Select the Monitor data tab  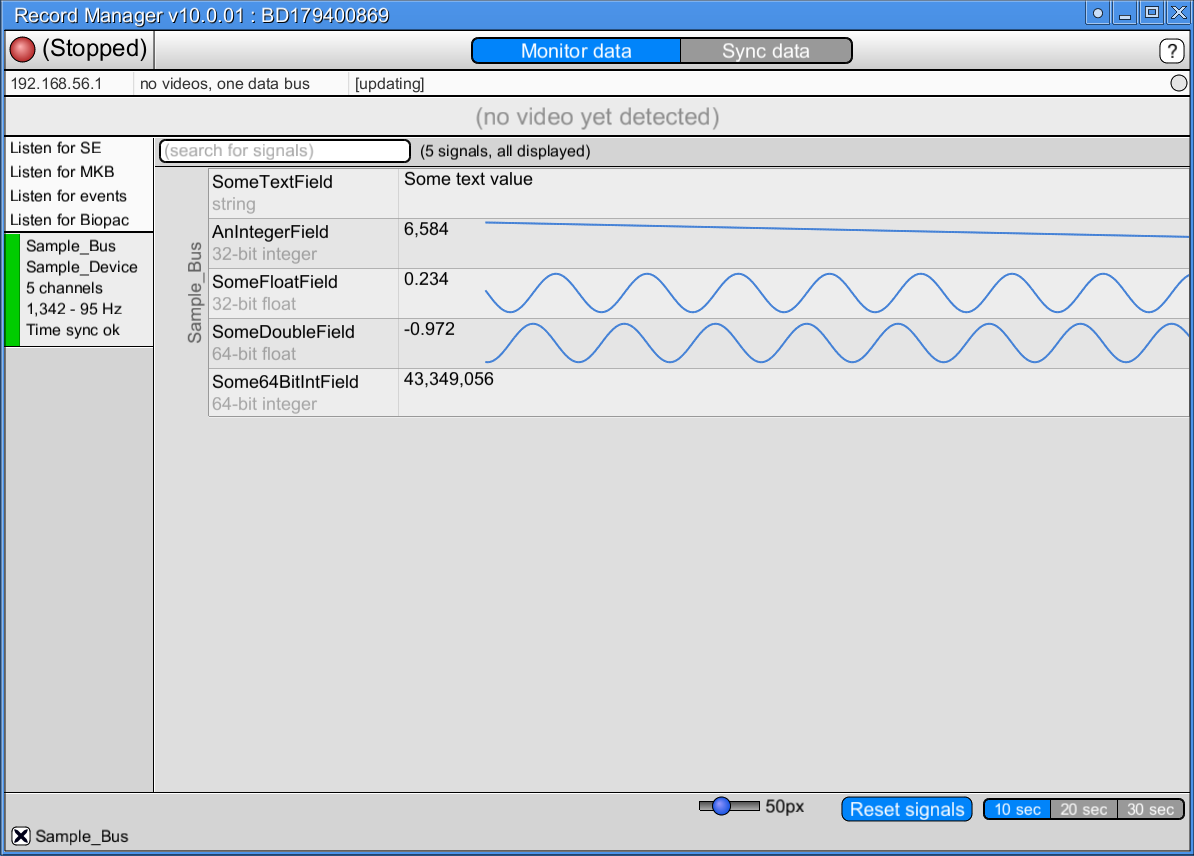click(575, 50)
